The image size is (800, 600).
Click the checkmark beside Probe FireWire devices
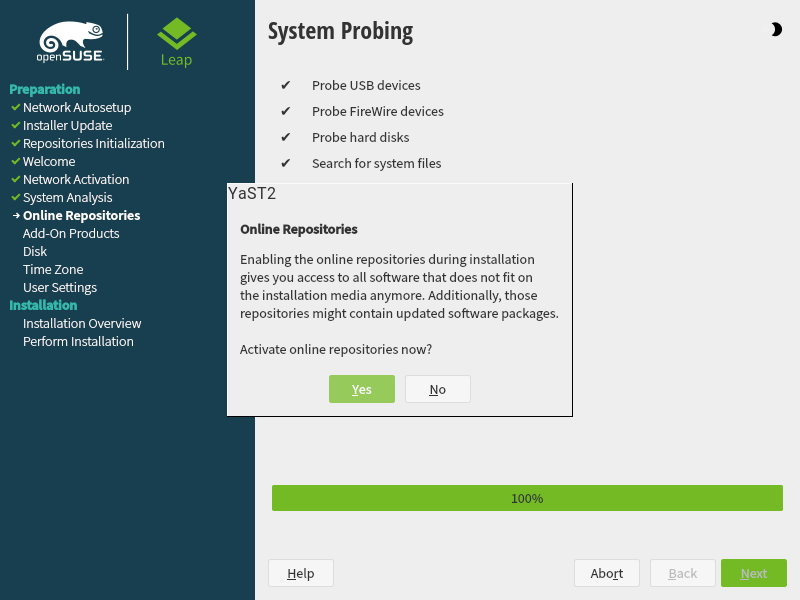pos(287,111)
